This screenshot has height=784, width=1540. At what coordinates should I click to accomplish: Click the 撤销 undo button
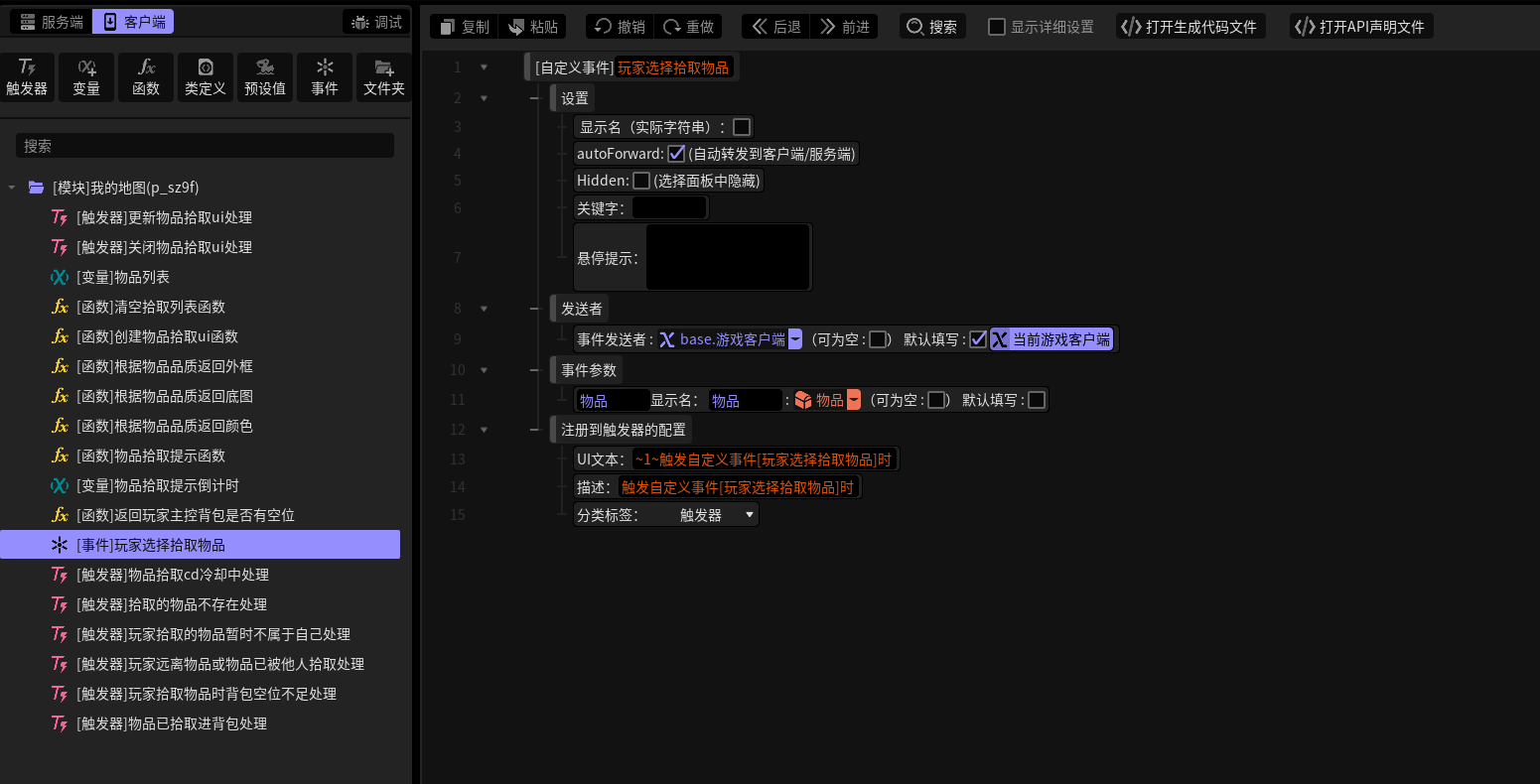click(x=620, y=27)
